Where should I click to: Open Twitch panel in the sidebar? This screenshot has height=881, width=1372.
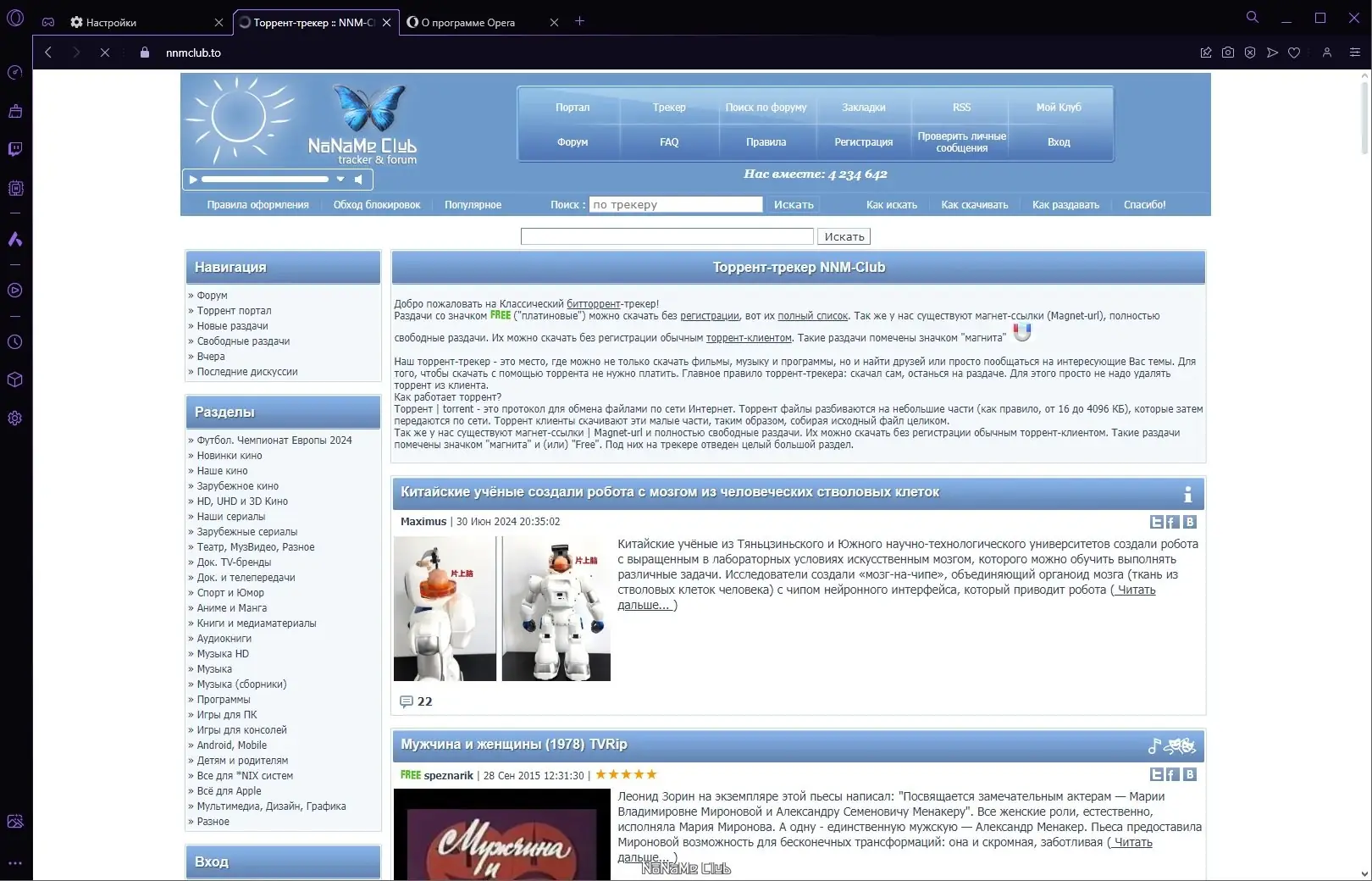coord(15,150)
